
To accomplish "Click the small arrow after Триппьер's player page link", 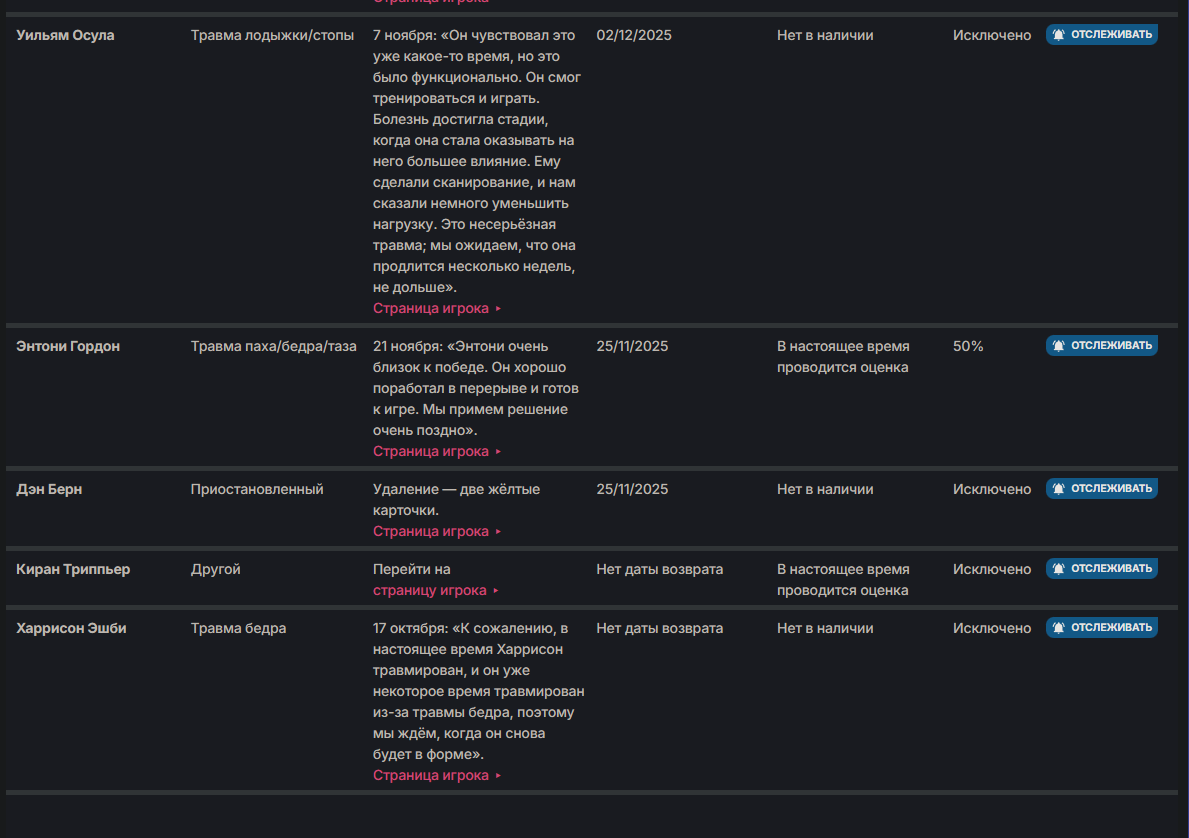I will tap(496, 591).
